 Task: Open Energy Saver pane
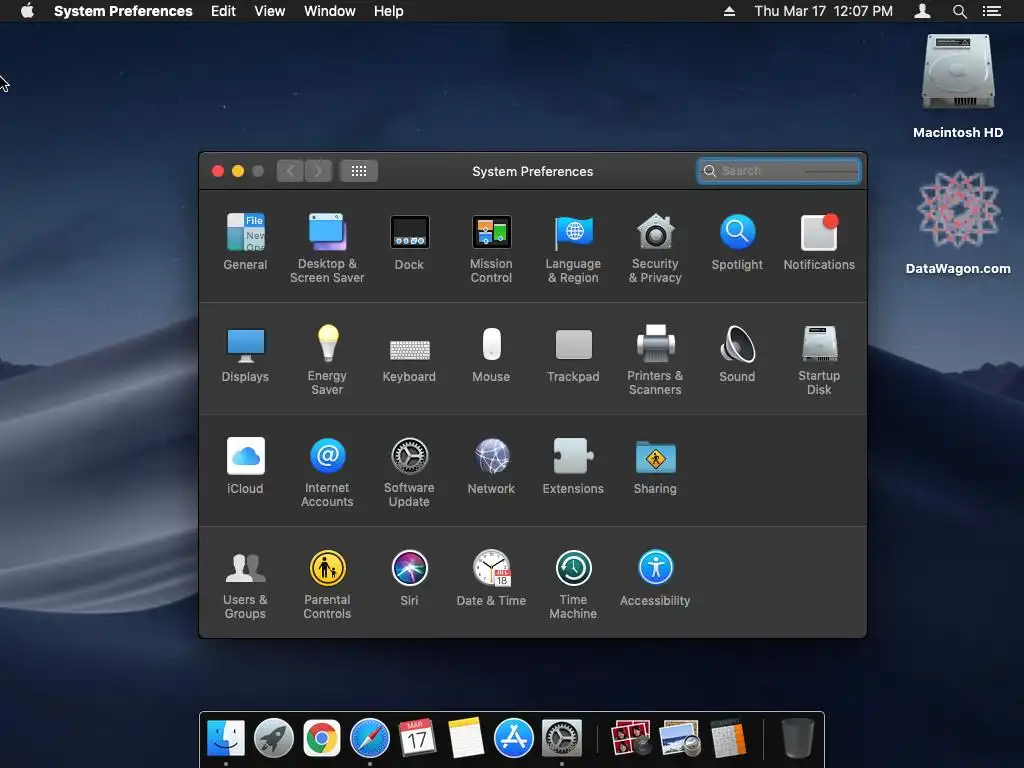click(x=327, y=360)
